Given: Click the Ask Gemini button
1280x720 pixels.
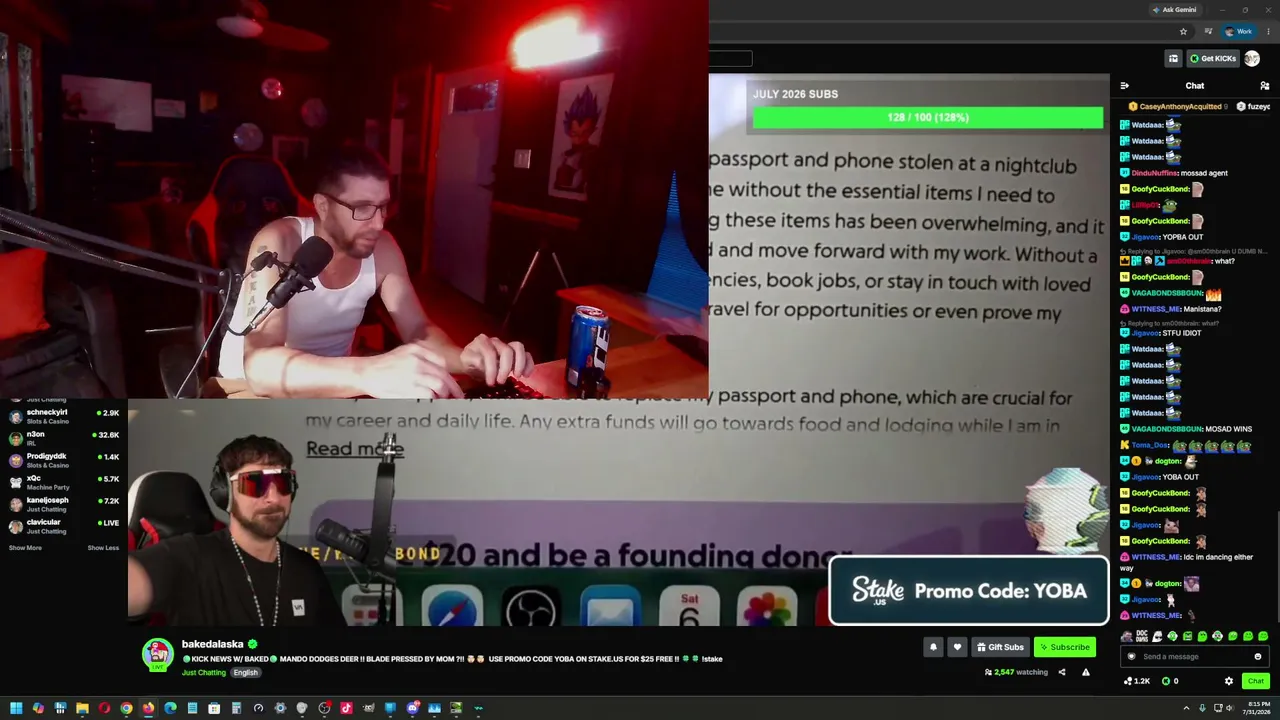Looking at the screenshot, I should (x=1174, y=10).
